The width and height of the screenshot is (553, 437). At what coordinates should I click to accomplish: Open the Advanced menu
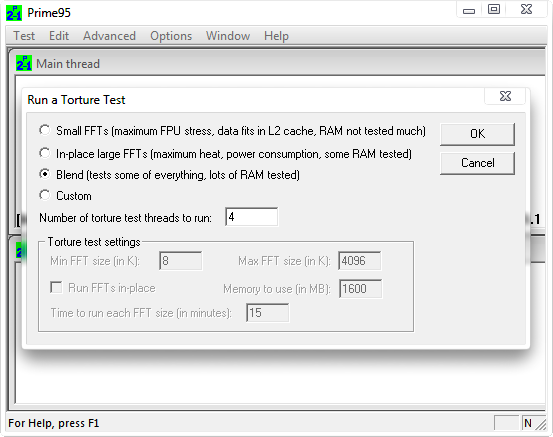coord(109,36)
